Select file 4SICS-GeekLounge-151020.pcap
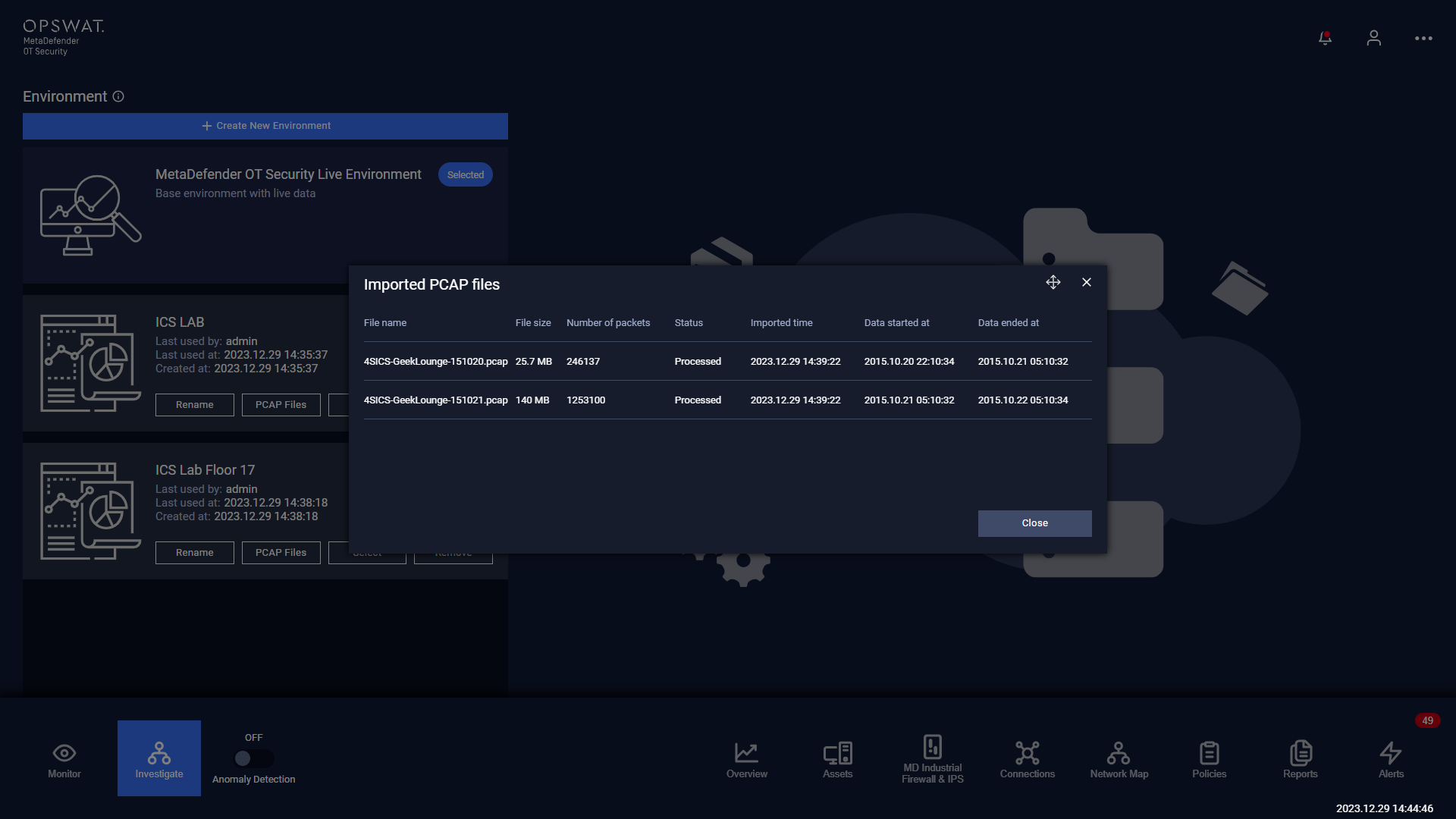Image resolution: width=1456 pixels, height=819 pixels. 436,362
